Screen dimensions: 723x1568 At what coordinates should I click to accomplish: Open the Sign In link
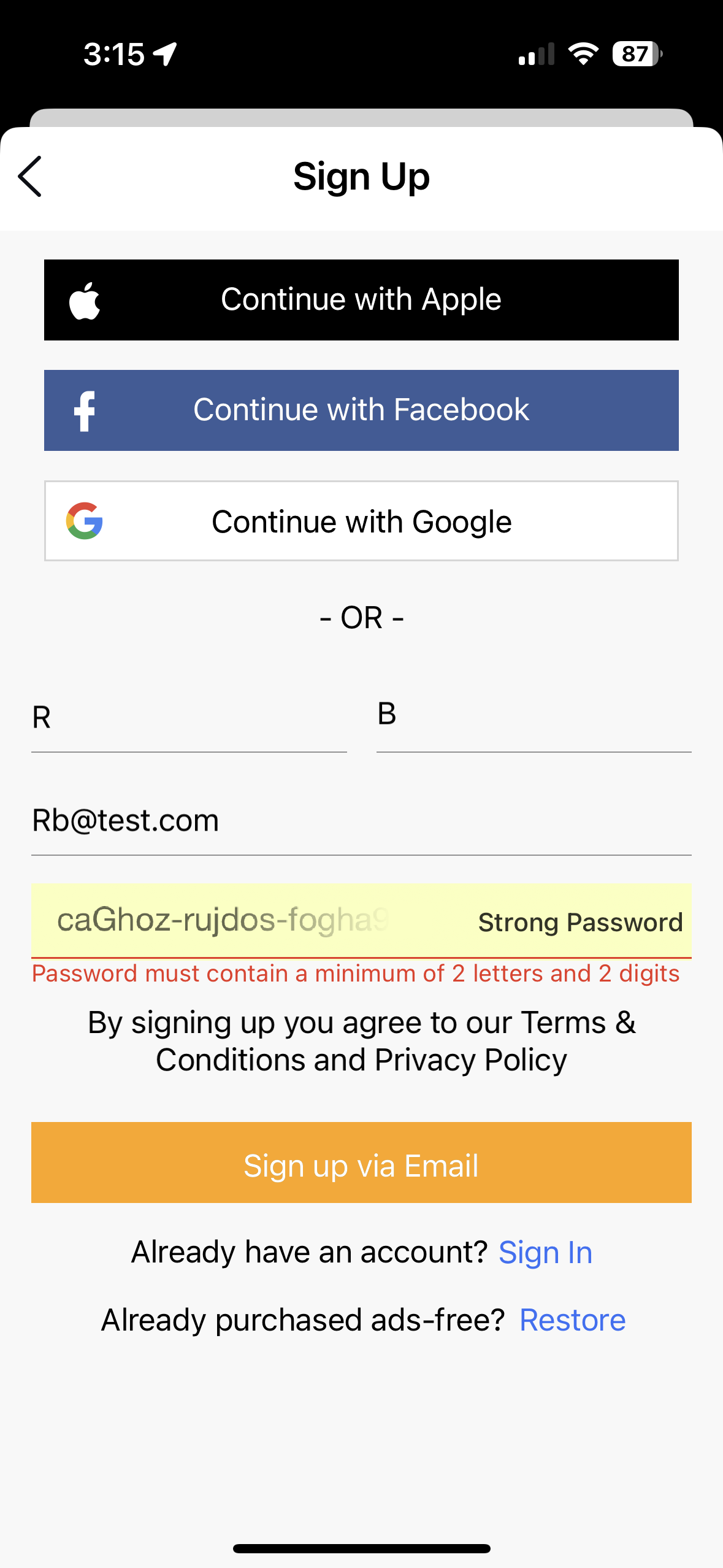click(545, 1253)
